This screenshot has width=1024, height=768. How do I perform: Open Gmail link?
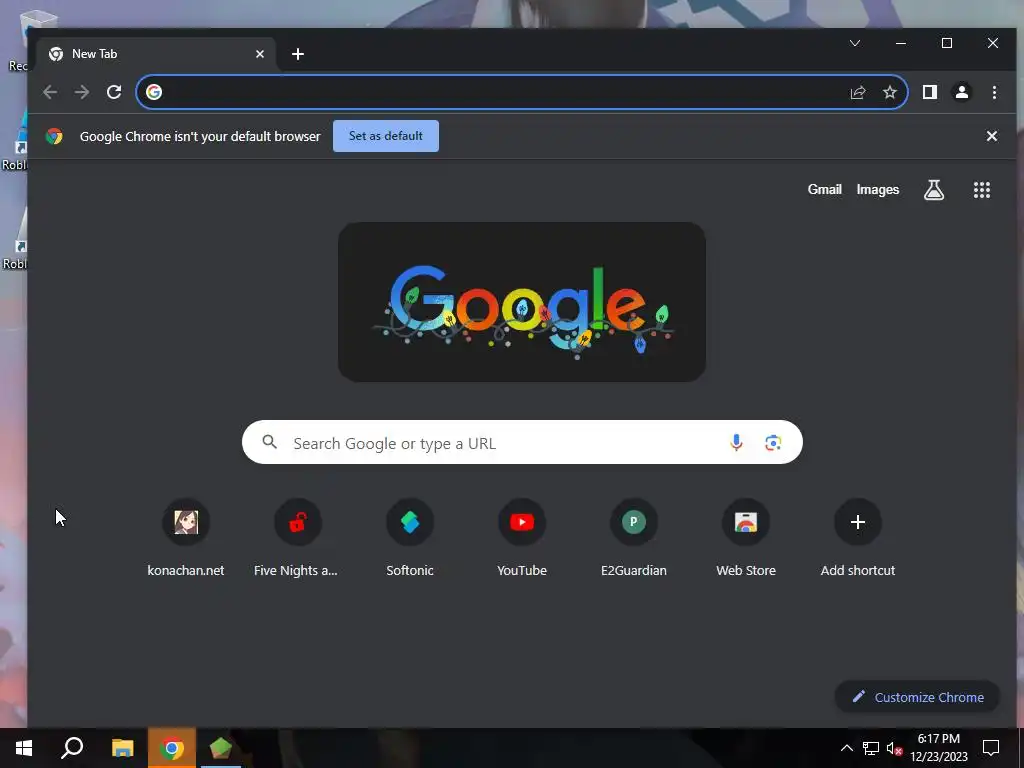pos(824,189)
